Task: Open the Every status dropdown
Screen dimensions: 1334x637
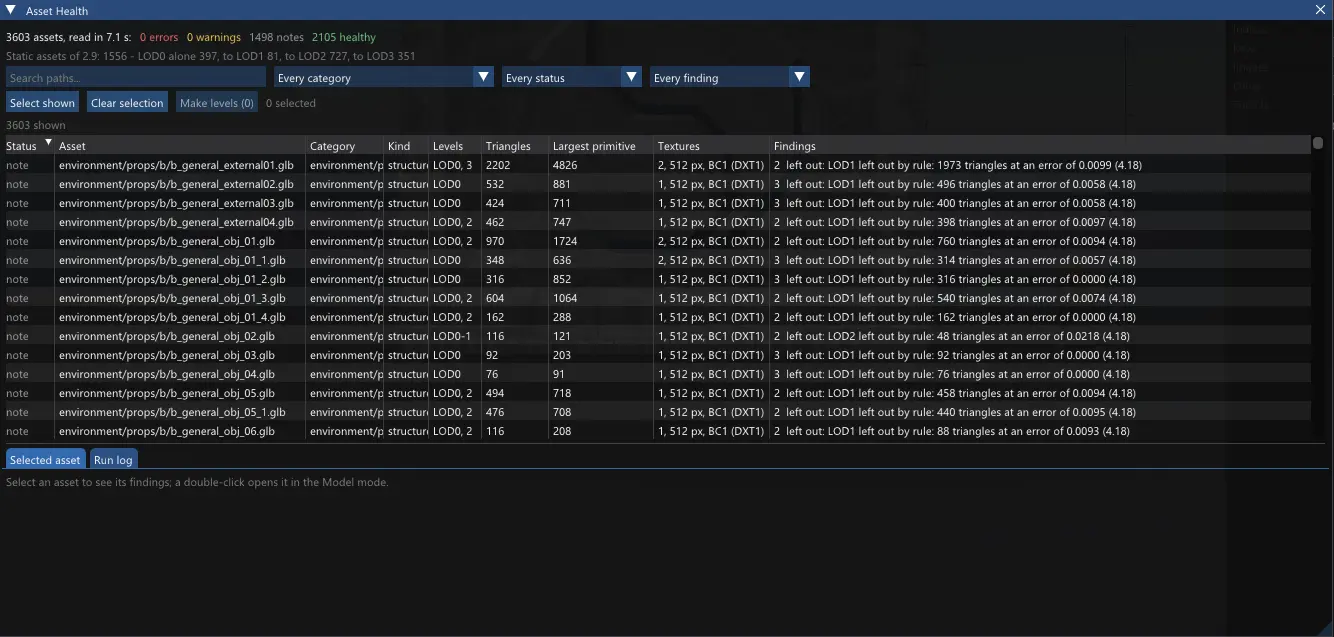Action: tap(571, 78)
